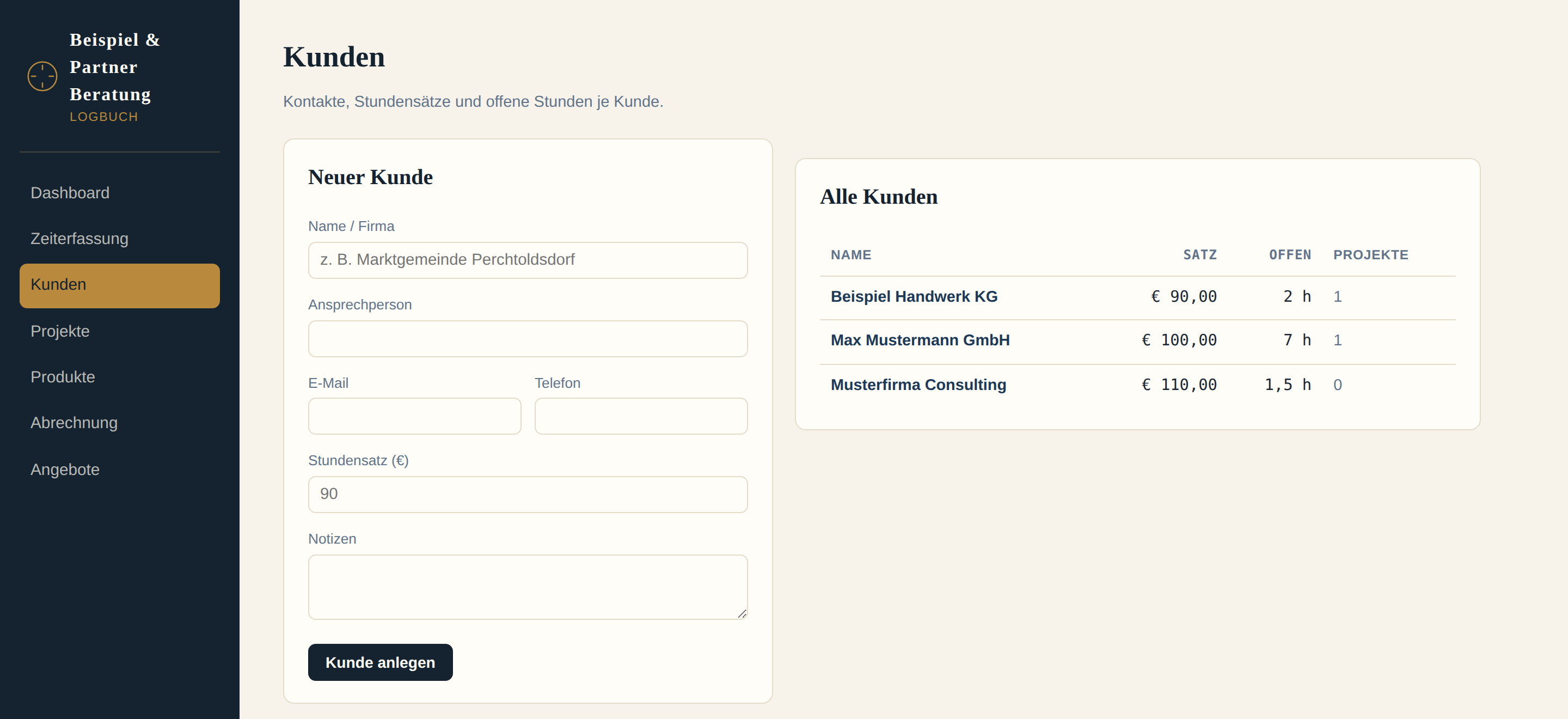Click the Telefon label
The width and height of the screenshot is (1568, 719).
click(558, 383)
